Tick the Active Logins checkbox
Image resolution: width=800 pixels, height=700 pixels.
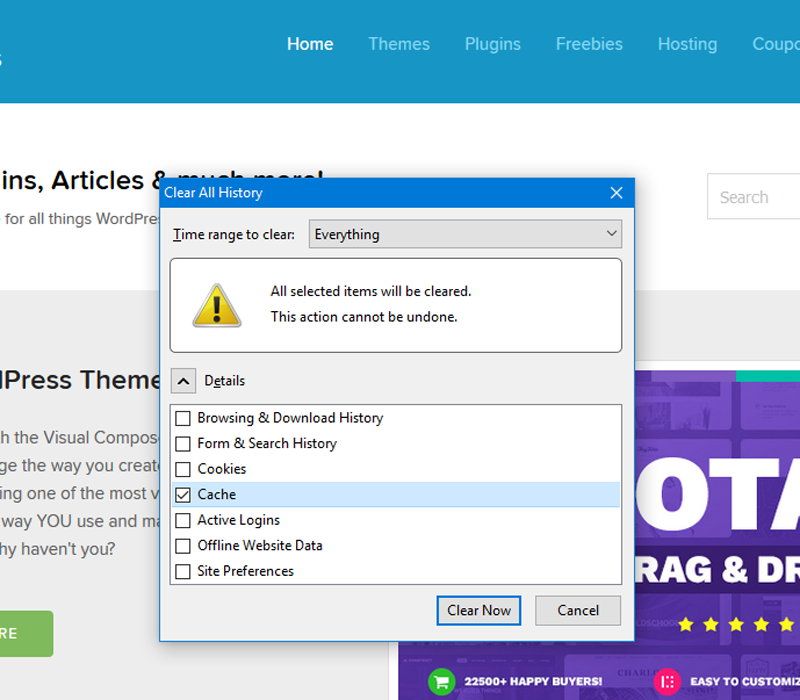(183, 520)
